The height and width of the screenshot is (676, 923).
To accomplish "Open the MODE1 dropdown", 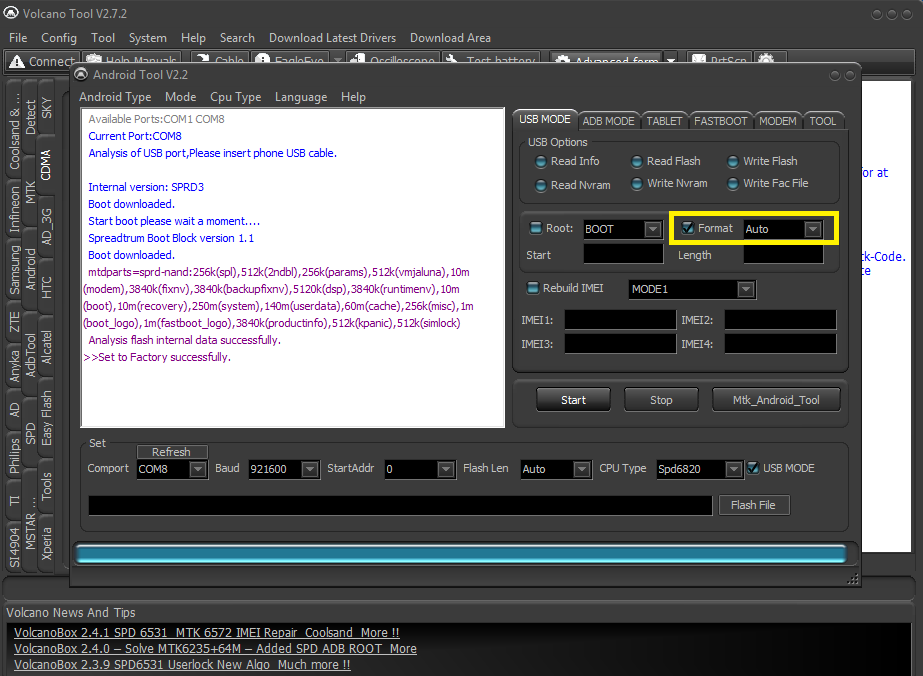I will [746, 289].
